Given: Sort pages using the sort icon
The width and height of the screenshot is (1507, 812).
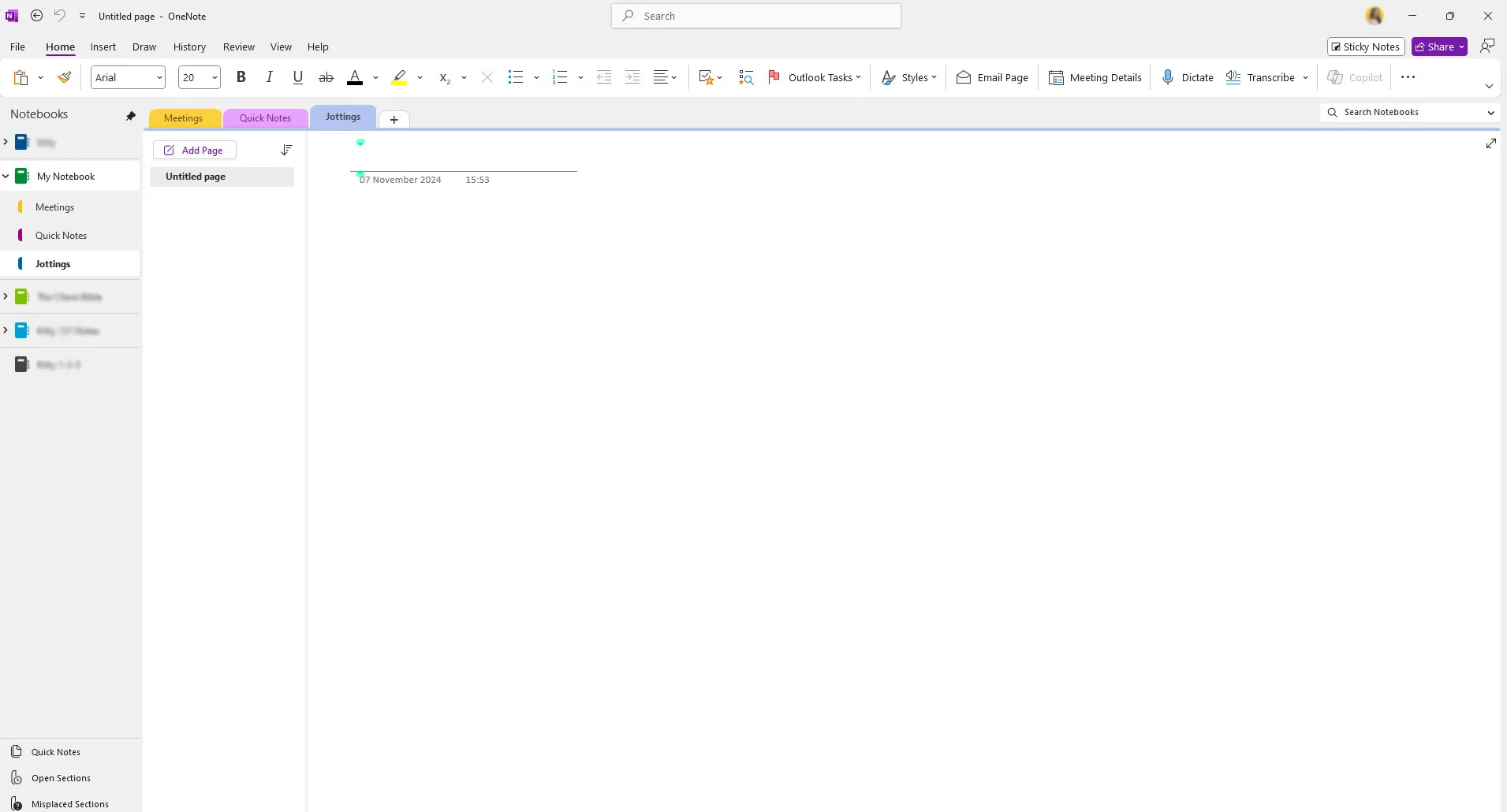Looking at the screenshot, I should (x=286, y=150).
